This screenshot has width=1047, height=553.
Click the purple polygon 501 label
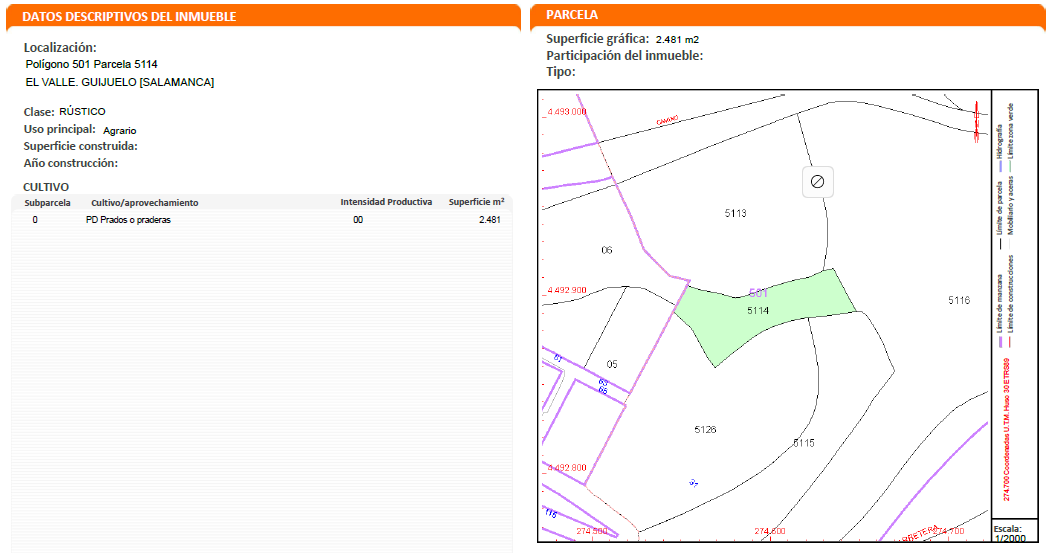tap(758, 294)
